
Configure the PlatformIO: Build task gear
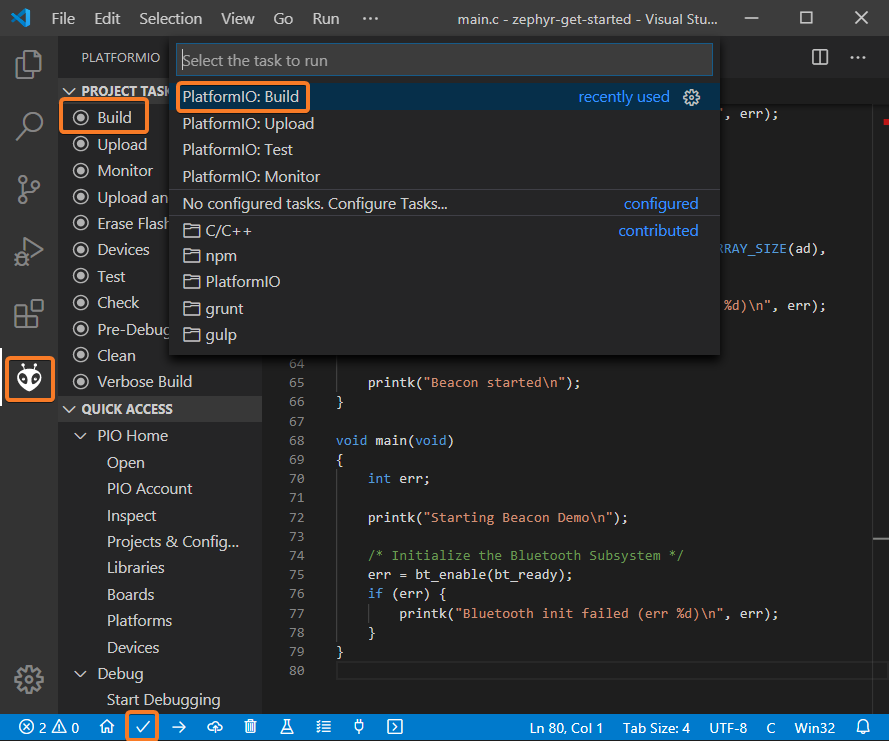click(x=691, y=97)
